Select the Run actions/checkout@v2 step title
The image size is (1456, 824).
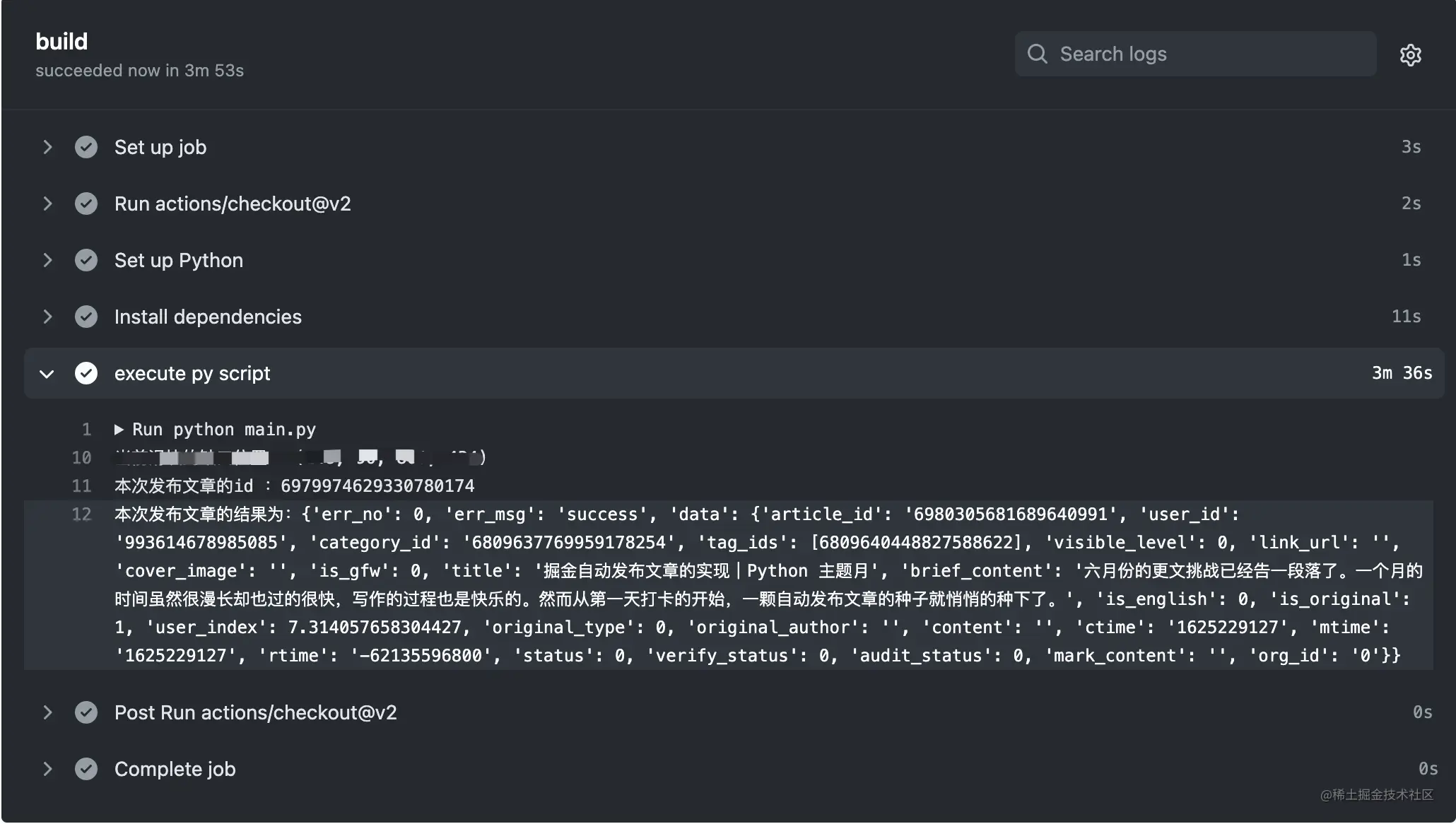233,204
